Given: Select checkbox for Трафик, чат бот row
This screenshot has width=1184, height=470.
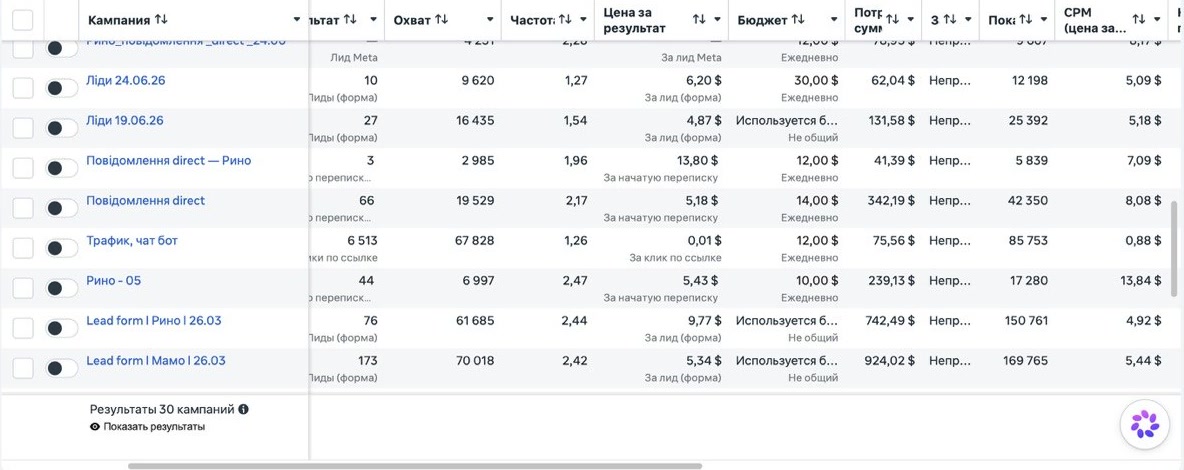Looking at the screenshot, I should [x=23, y=248].
